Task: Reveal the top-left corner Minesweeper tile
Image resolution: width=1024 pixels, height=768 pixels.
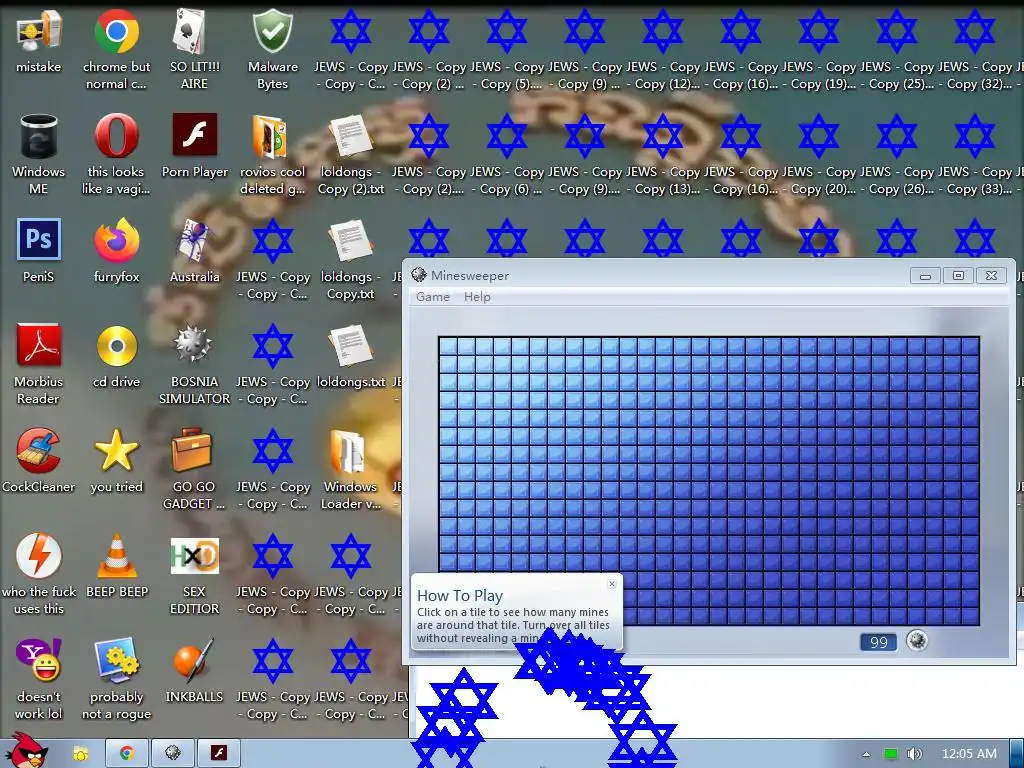Action: 448,347
